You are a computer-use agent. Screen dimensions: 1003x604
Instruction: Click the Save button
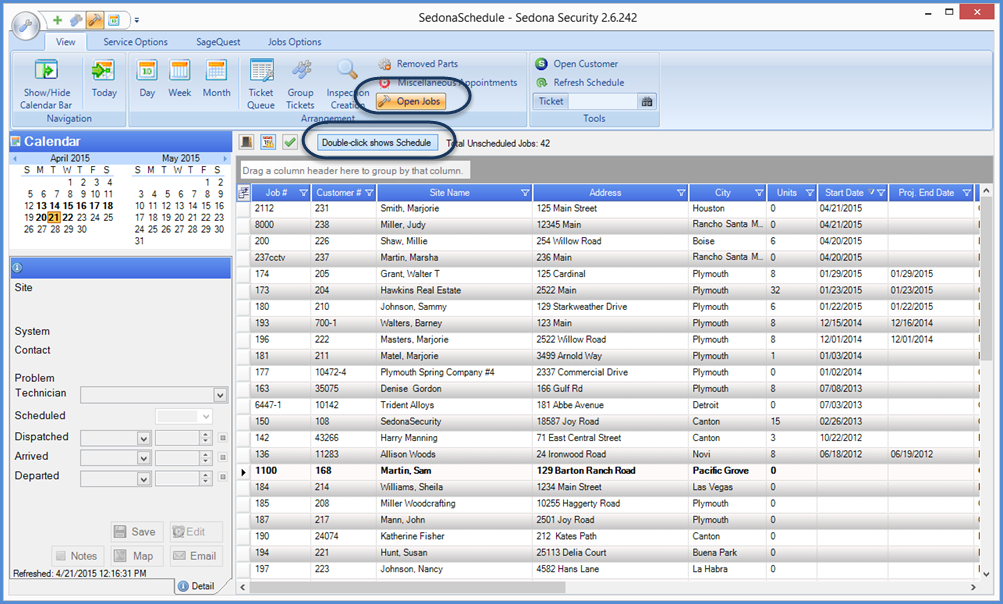pyautogui.click(x=136, y=532)
